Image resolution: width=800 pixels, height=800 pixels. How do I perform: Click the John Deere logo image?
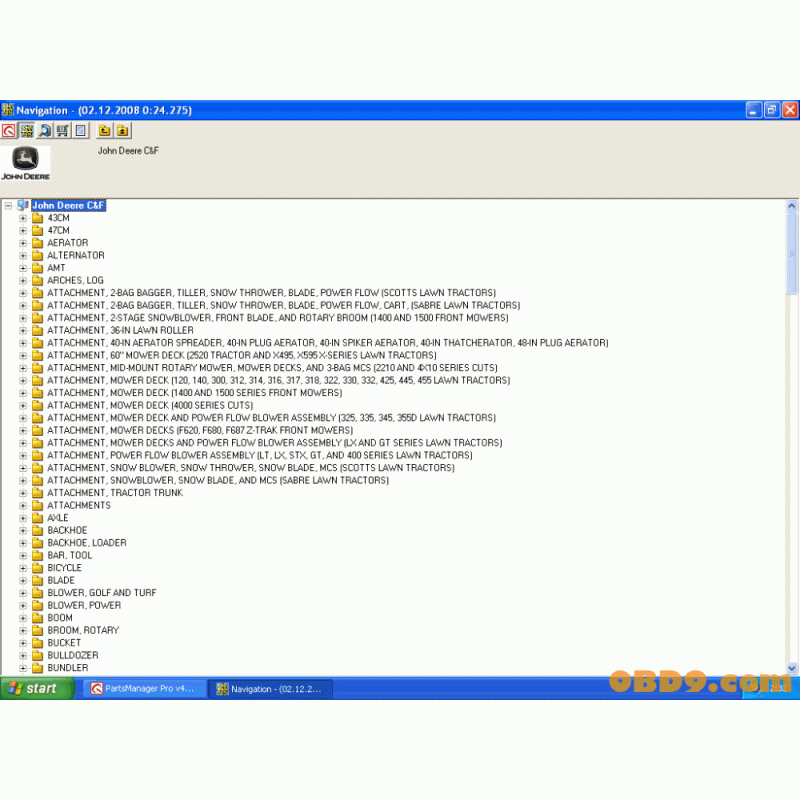tap(26, 163)
